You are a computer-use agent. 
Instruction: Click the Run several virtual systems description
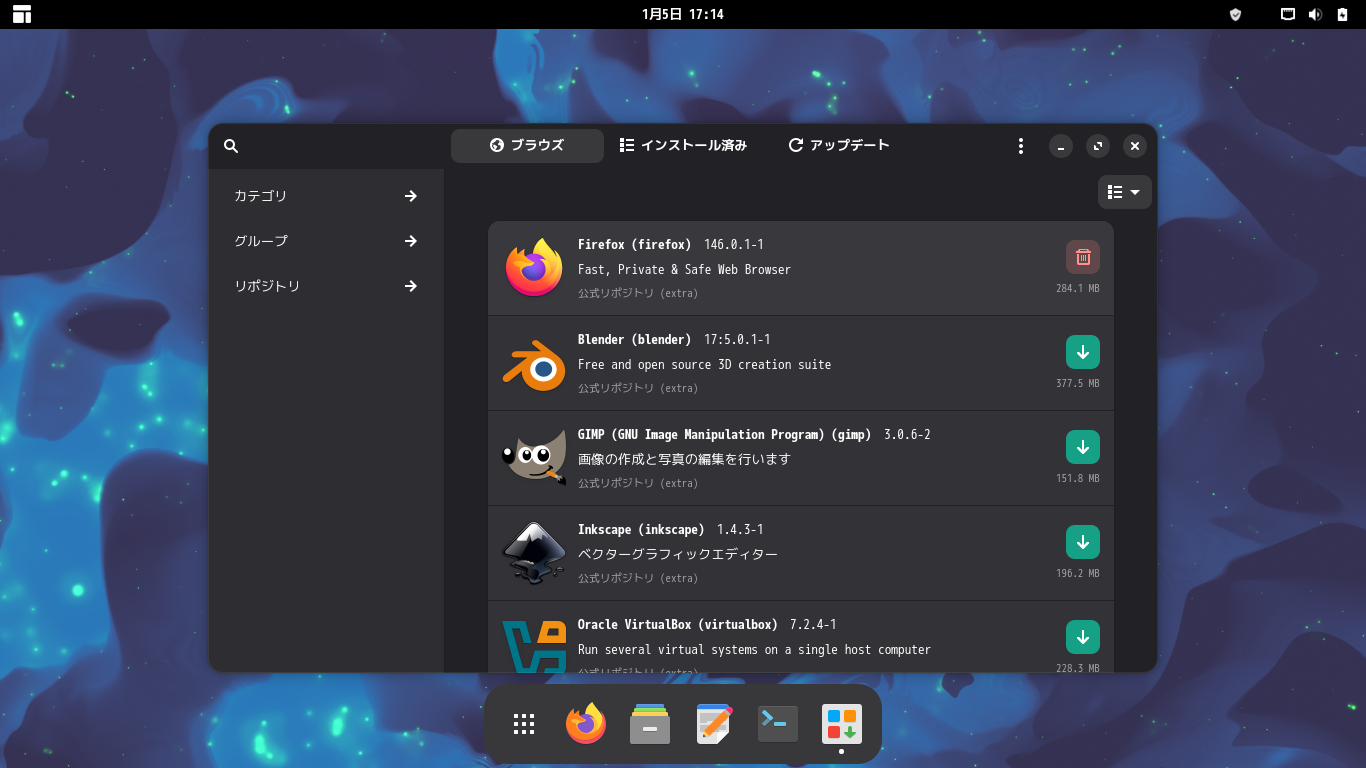754,650
